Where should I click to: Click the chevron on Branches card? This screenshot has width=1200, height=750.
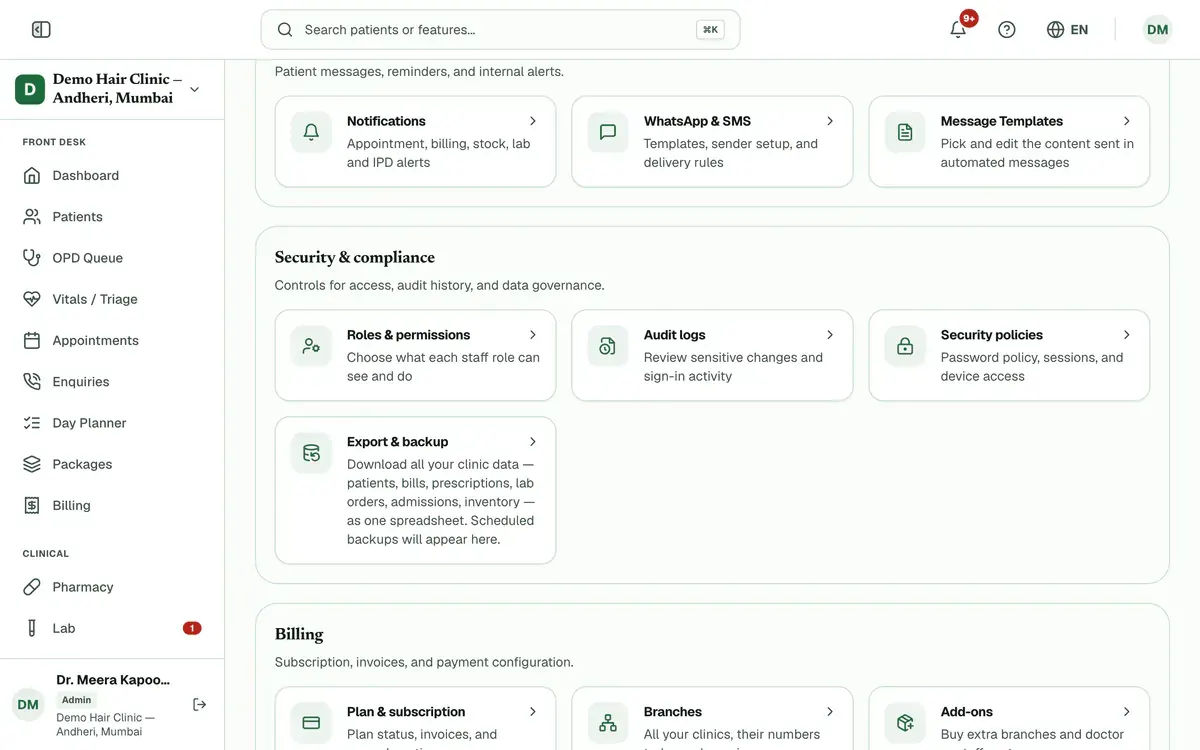click(x=830, y=712)
